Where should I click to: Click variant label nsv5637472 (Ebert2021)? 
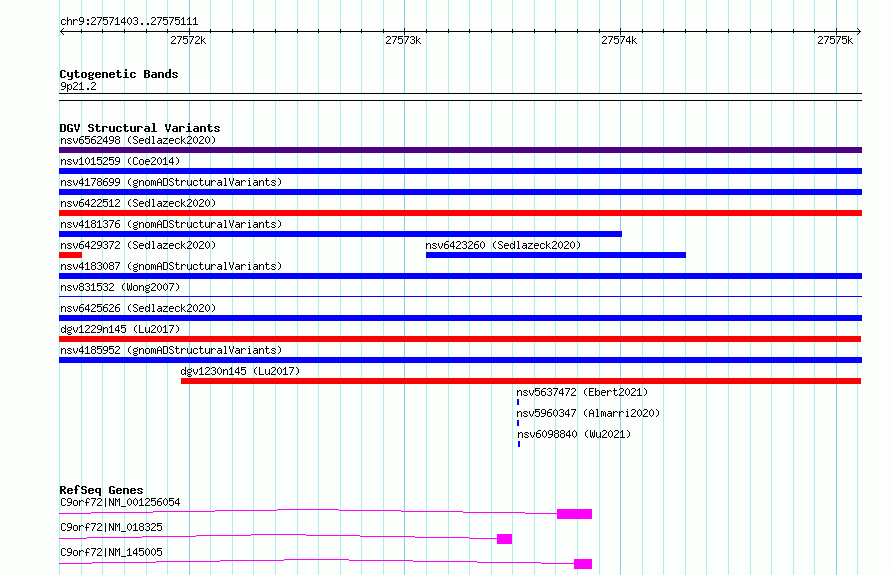(x=582, y=392)
